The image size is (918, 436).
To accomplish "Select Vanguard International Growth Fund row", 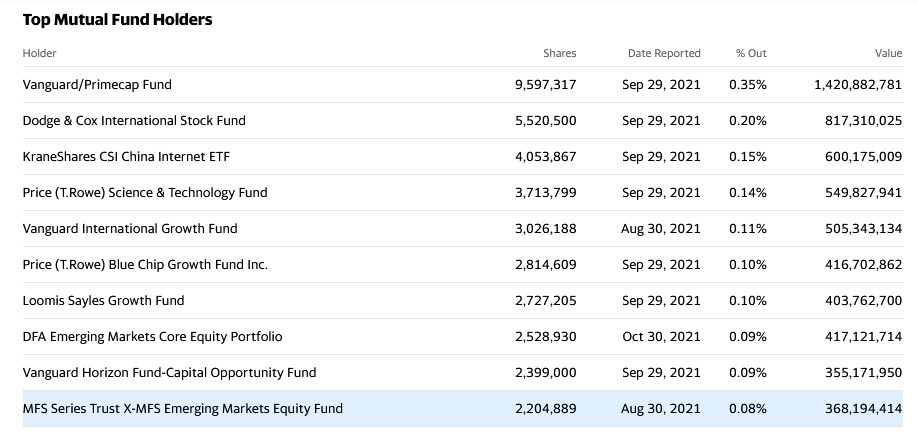I will click(463, 229).
